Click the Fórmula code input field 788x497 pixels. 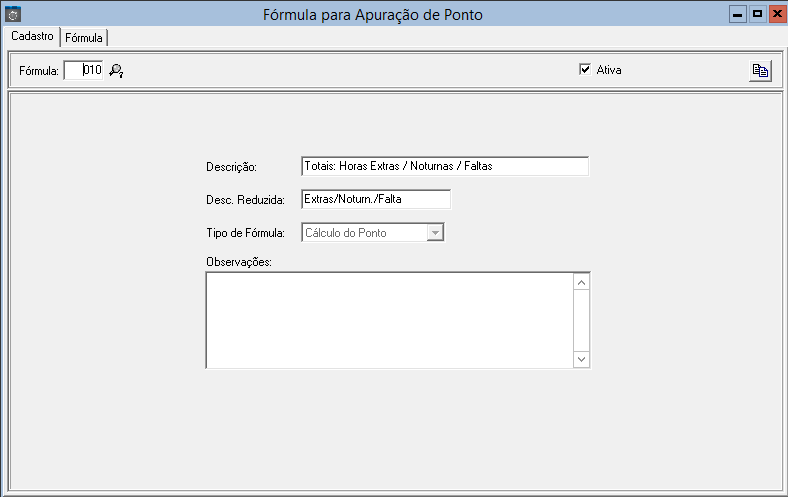[83, 71]
